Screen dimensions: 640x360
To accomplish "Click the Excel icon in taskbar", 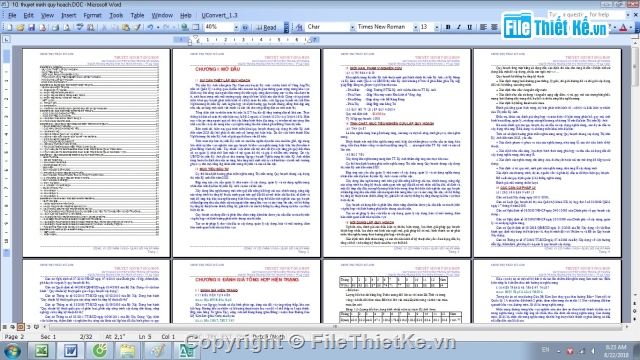I will click(x=41, y=350).
